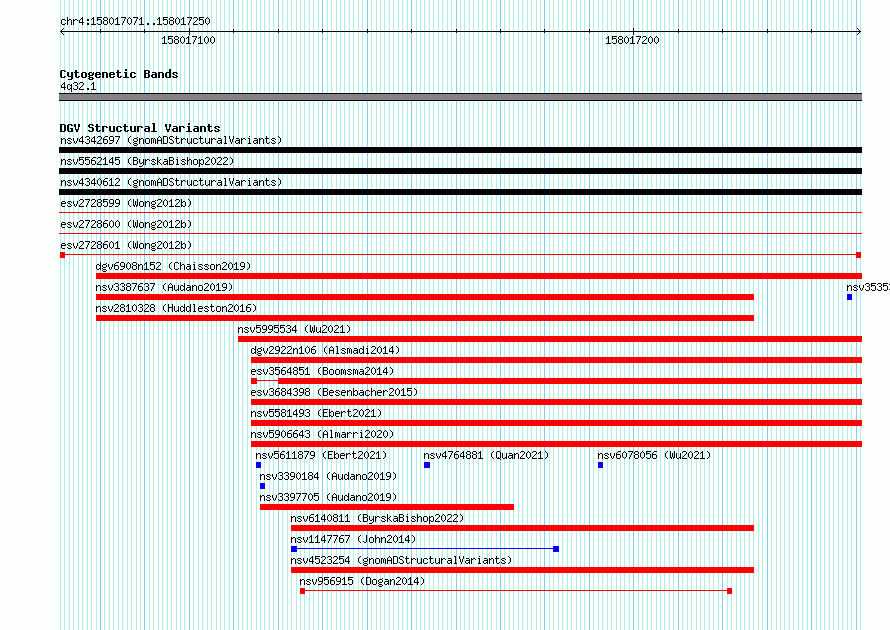Select the nsv5995534 Wu2021 label
The width and height of the screenshot is (890, 630).
[294, 329]
